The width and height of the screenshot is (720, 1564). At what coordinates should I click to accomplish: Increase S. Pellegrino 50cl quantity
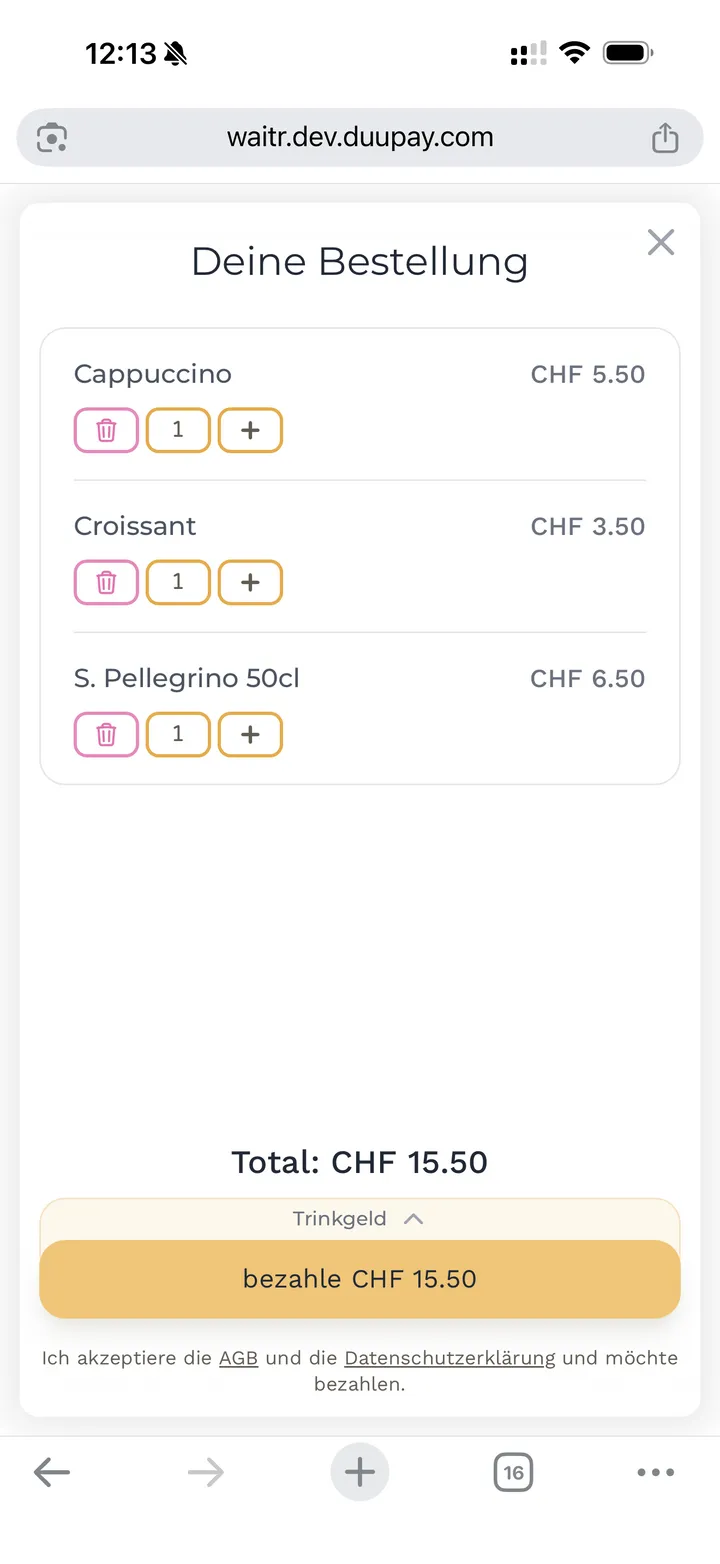[250, 735]
